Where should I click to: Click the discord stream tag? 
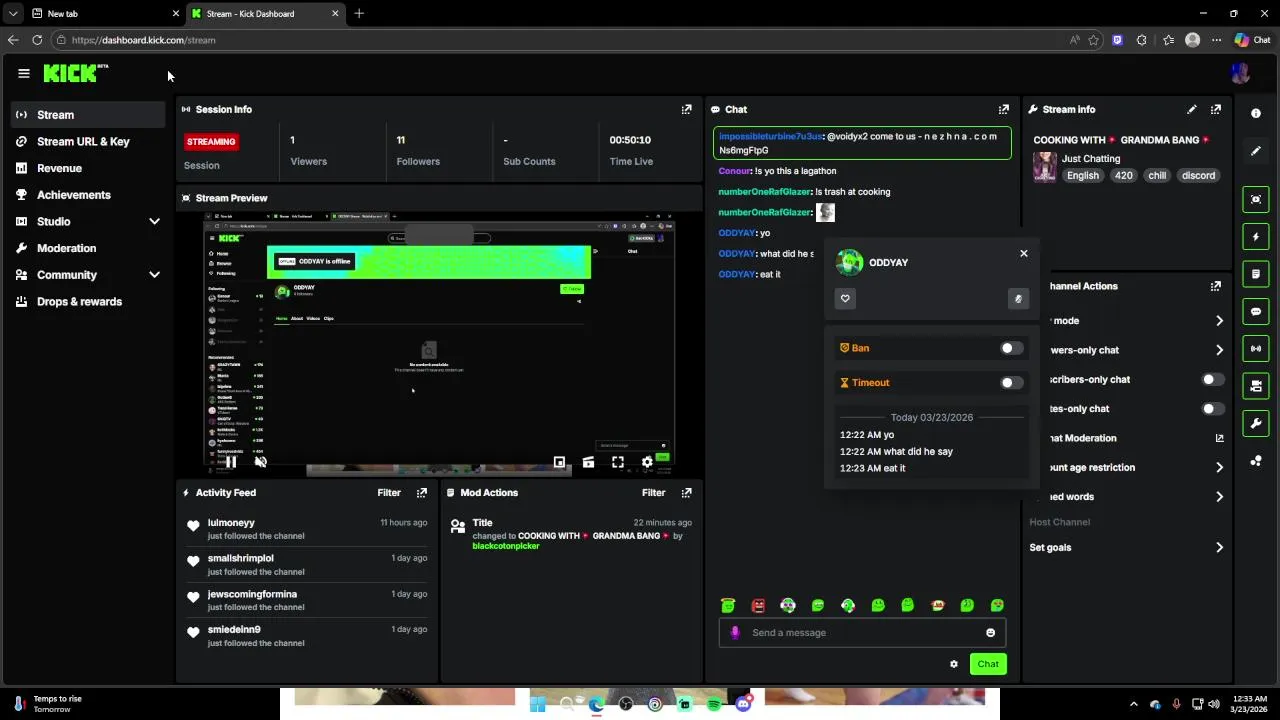tap(1198, 175)
